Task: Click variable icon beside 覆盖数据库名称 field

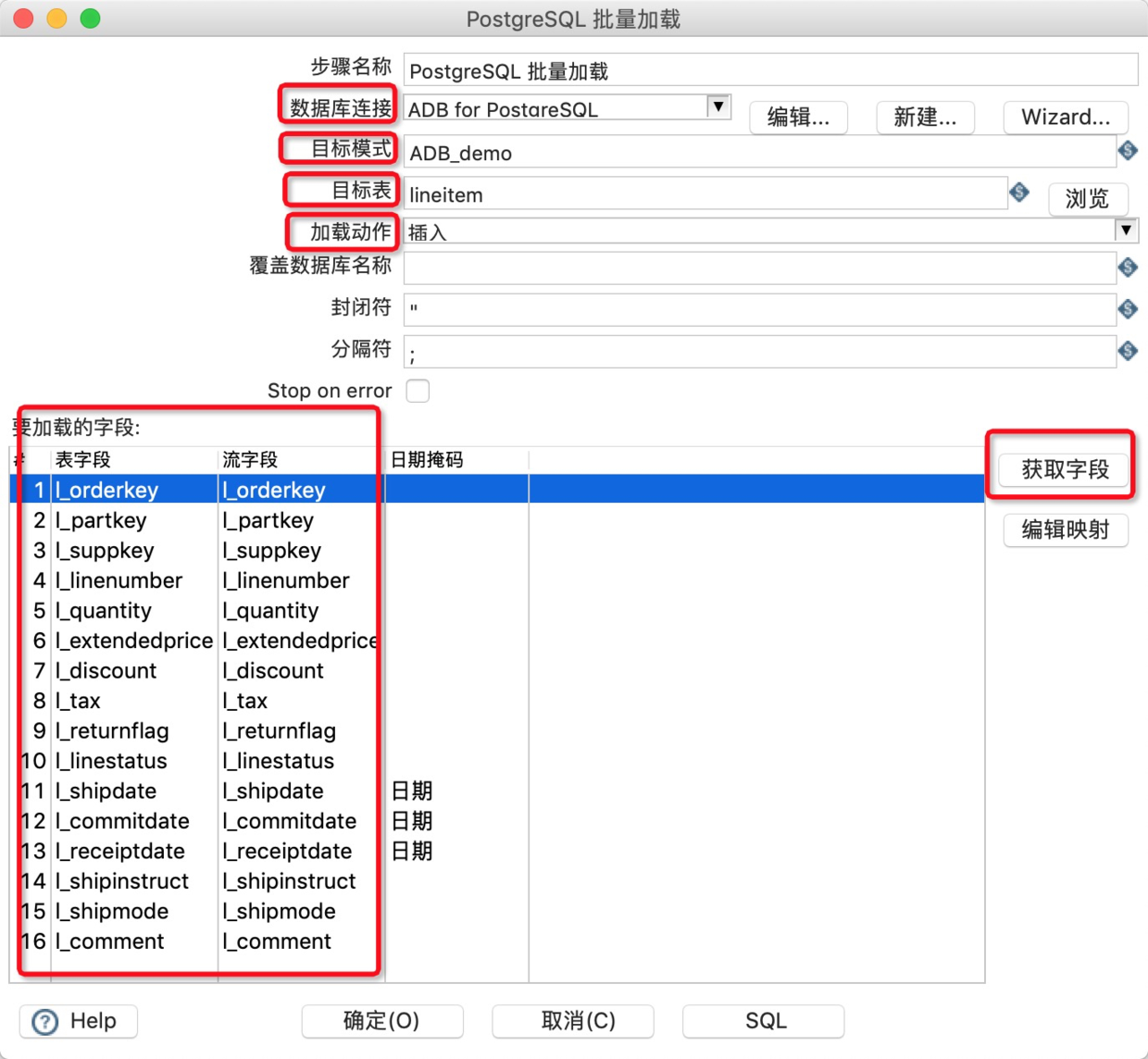Action: click(1128, 267)
